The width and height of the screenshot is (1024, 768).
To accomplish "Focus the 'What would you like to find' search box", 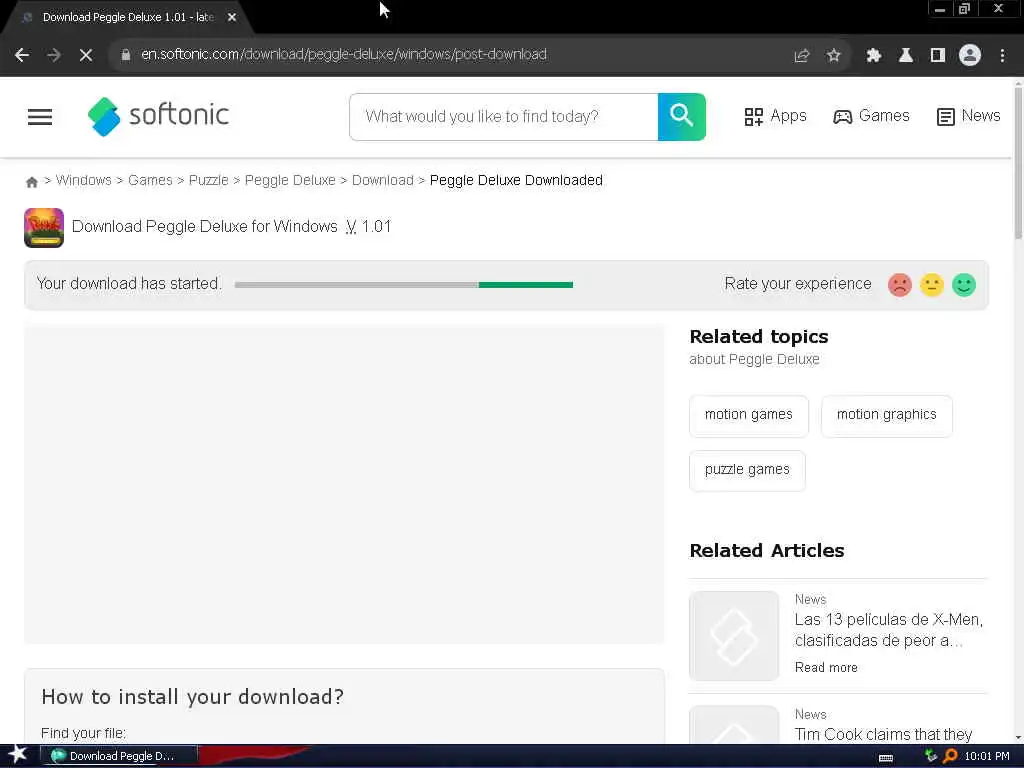I will click(x=504, y=117).
